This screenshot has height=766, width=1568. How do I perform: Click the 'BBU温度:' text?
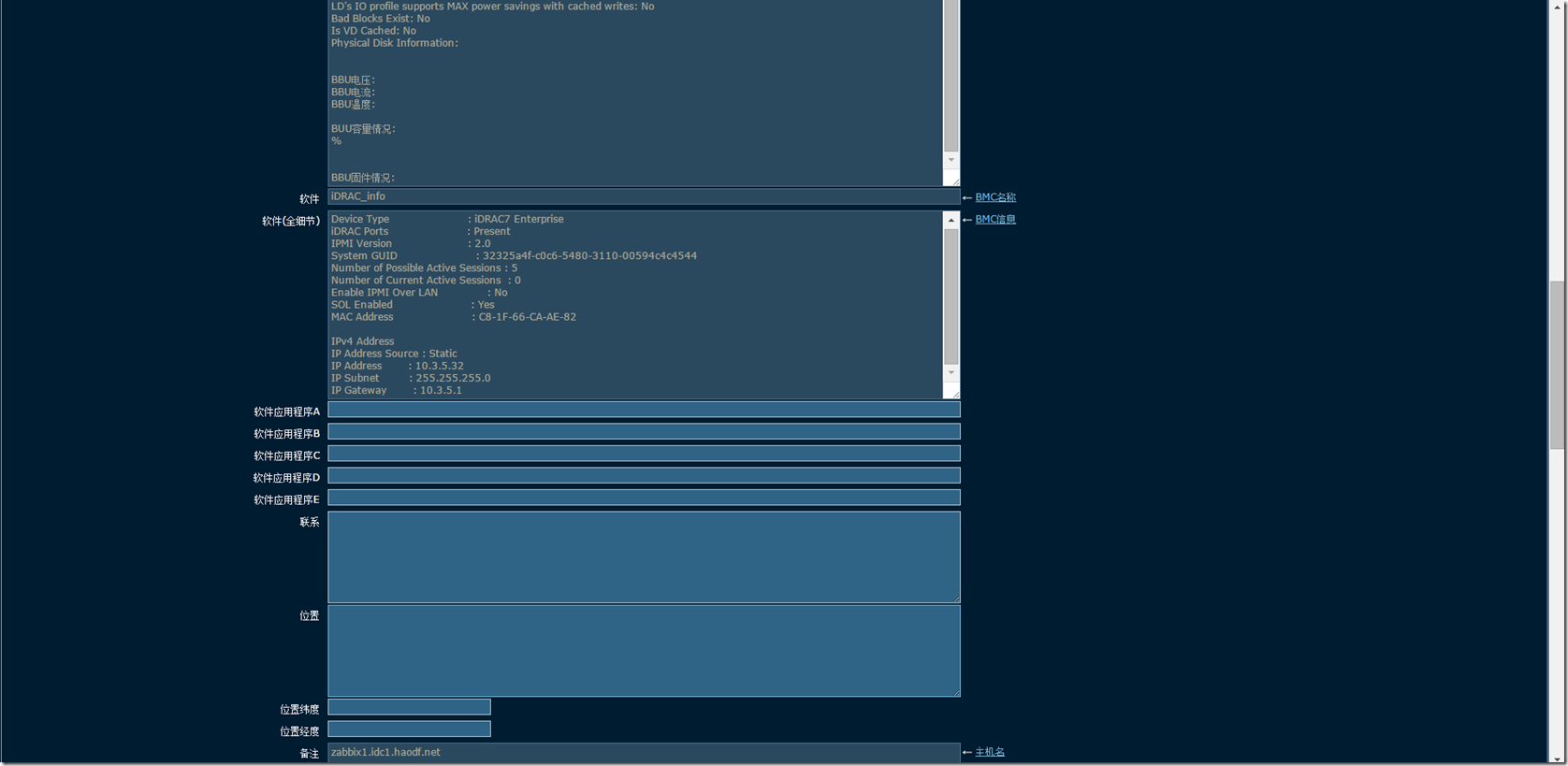pyautogui.click(x=353, y=105)
